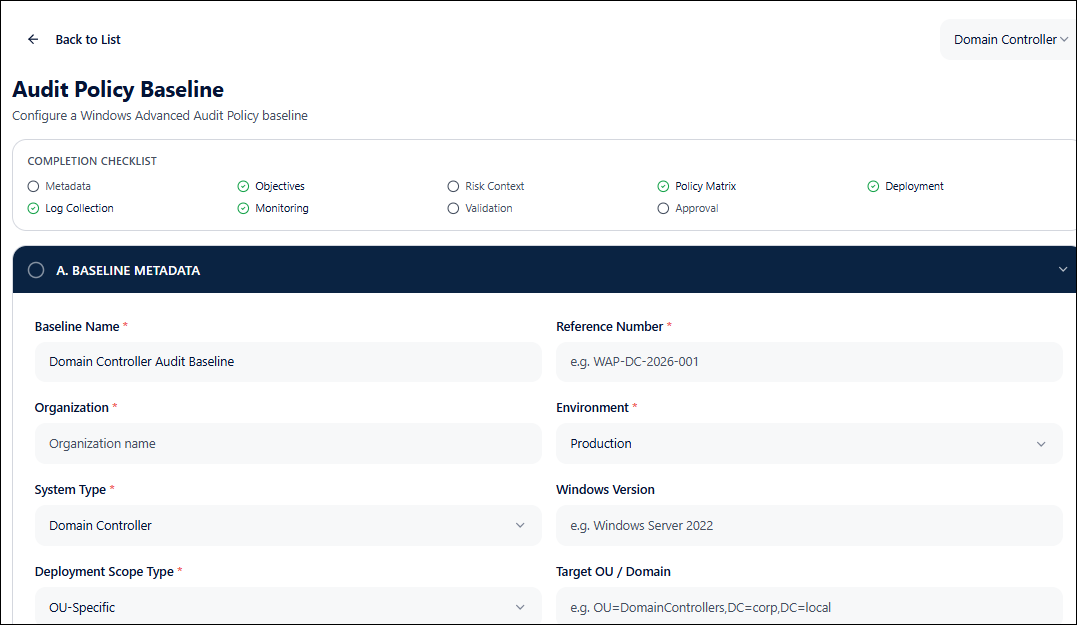Focus the Reference Number input field
The image size is (1077, 625).
[809, 362]
